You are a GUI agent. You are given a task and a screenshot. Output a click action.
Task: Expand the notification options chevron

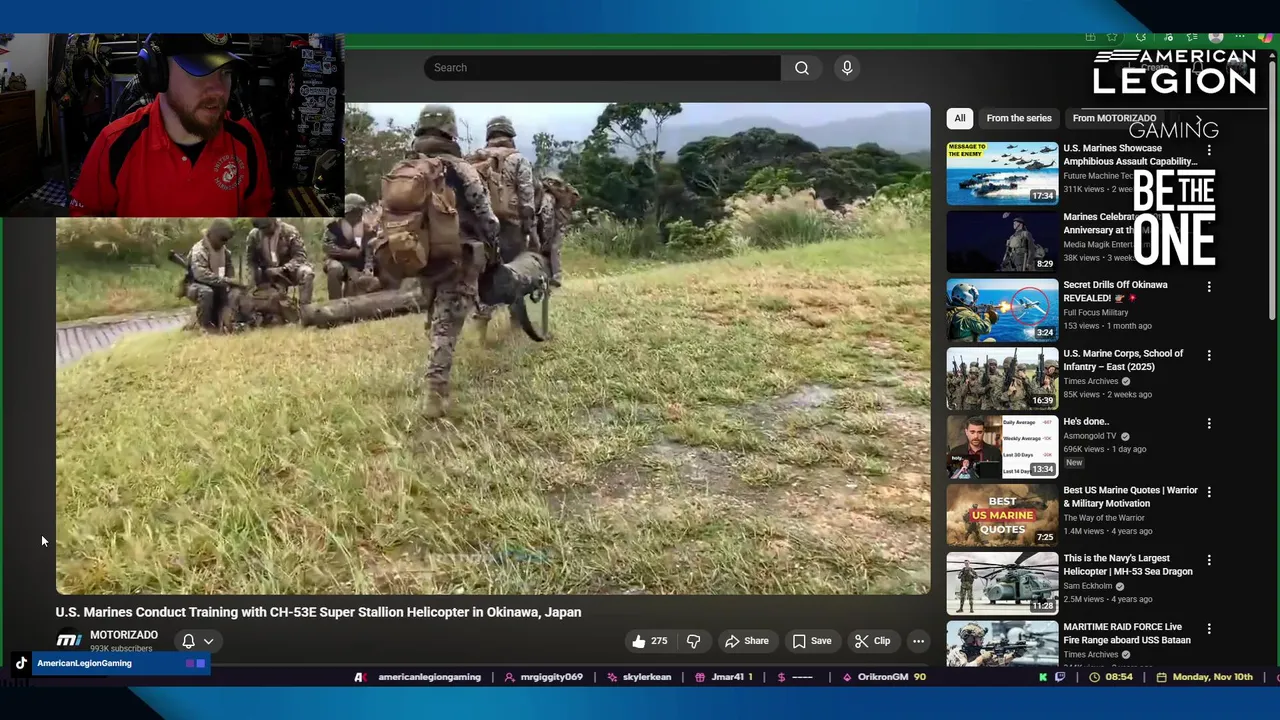pos(208,641)
